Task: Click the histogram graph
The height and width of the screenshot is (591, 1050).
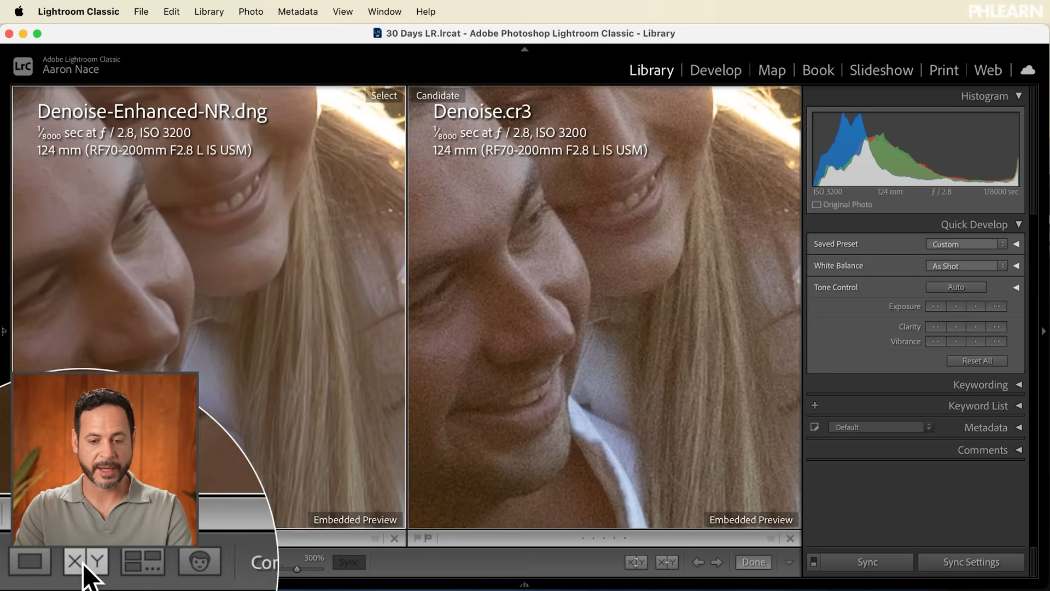Action: coord(915,149)
